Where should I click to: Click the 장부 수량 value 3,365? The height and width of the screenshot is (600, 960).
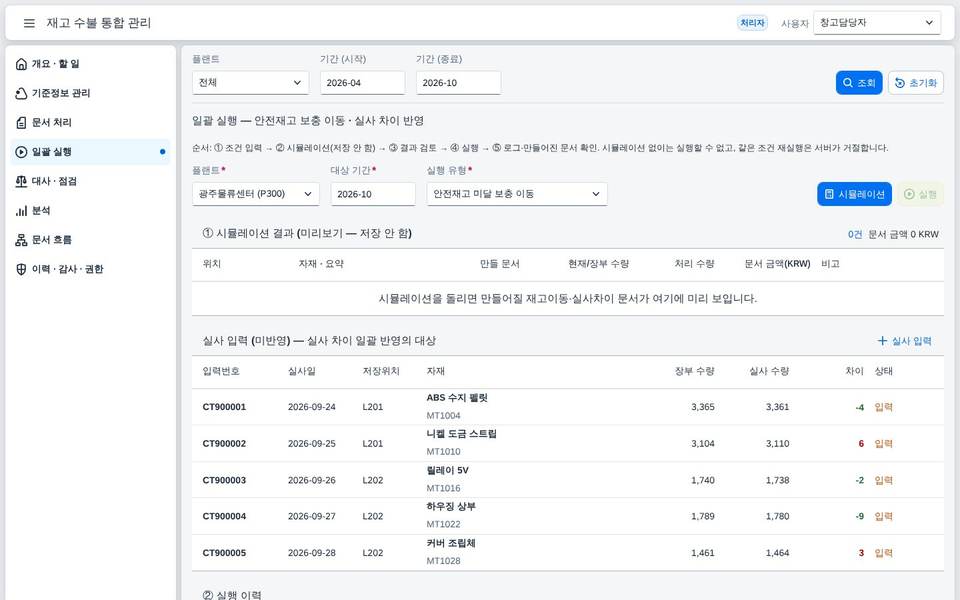pyautogui.click(x=703, y=407)
